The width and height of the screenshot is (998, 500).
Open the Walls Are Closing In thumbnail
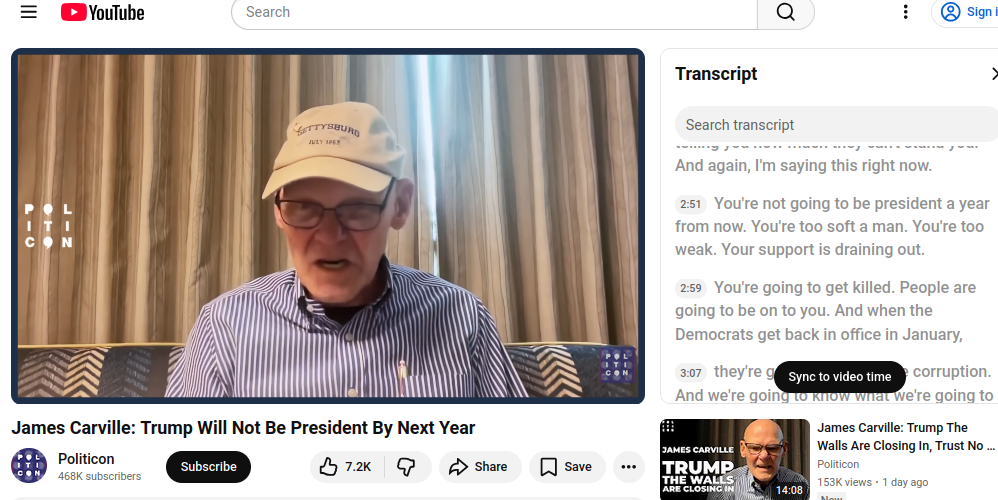tap(734, 459)
